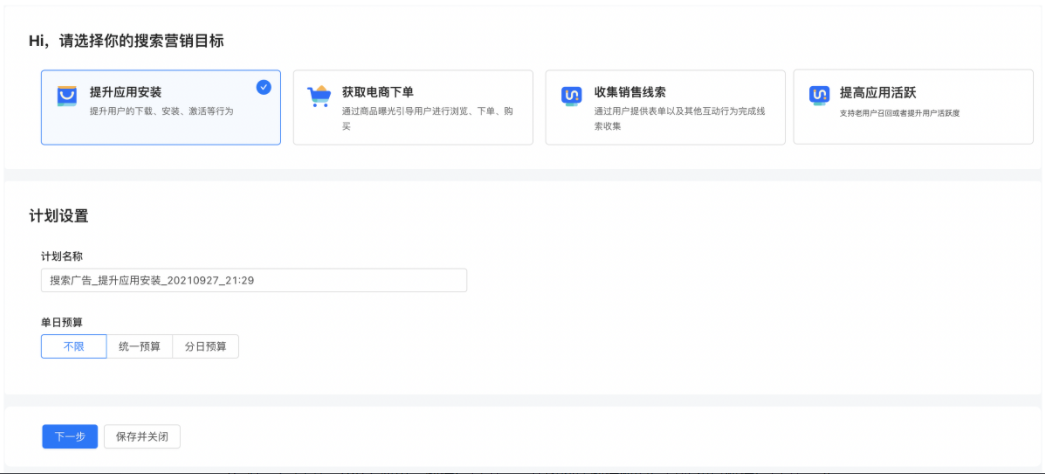Select the 提高应用活跃 goal card title
Screen dimensions: 1045x474
click(x=877, y=92)
